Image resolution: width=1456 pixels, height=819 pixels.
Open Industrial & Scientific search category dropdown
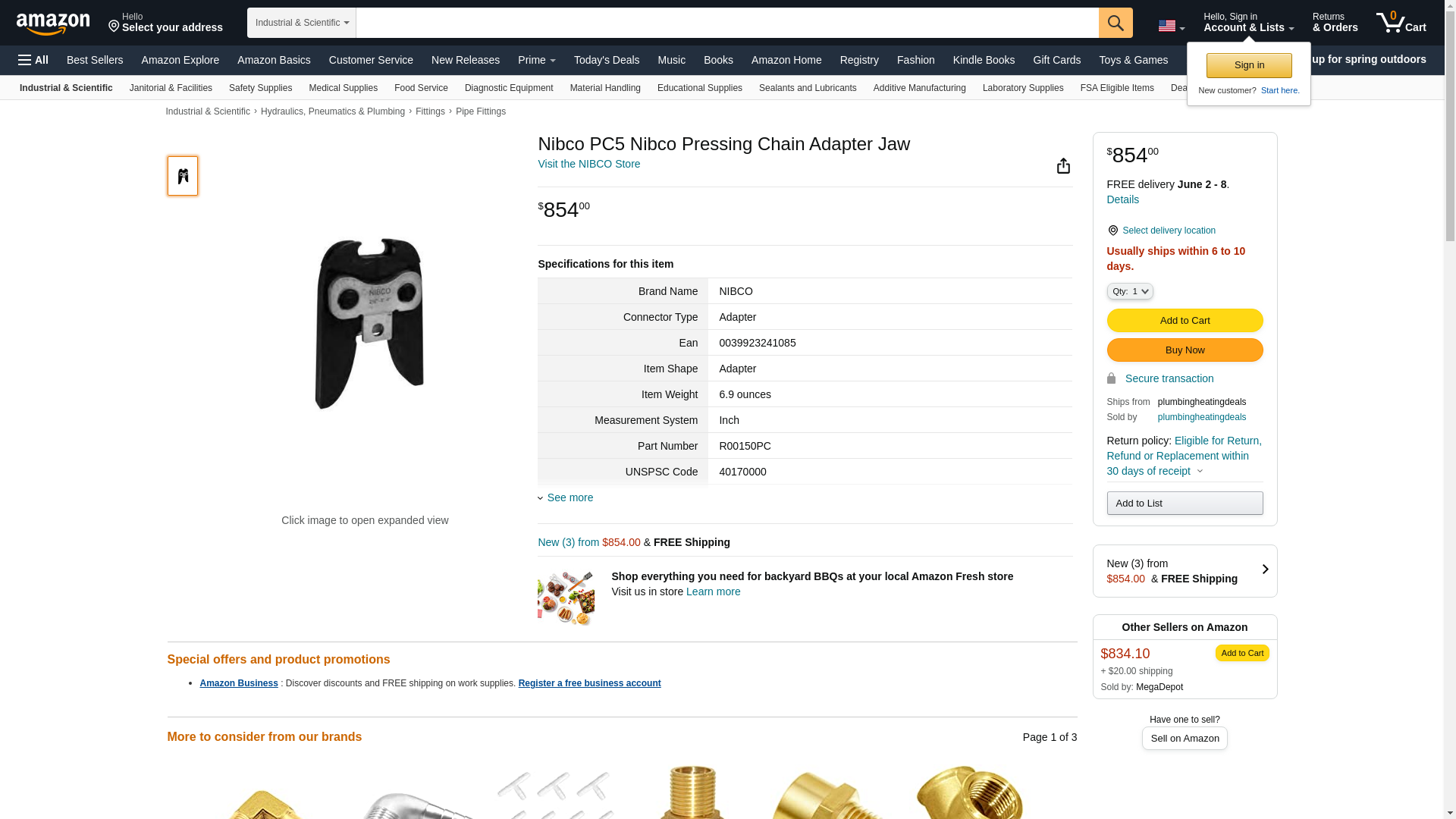[x=302, y=23]
